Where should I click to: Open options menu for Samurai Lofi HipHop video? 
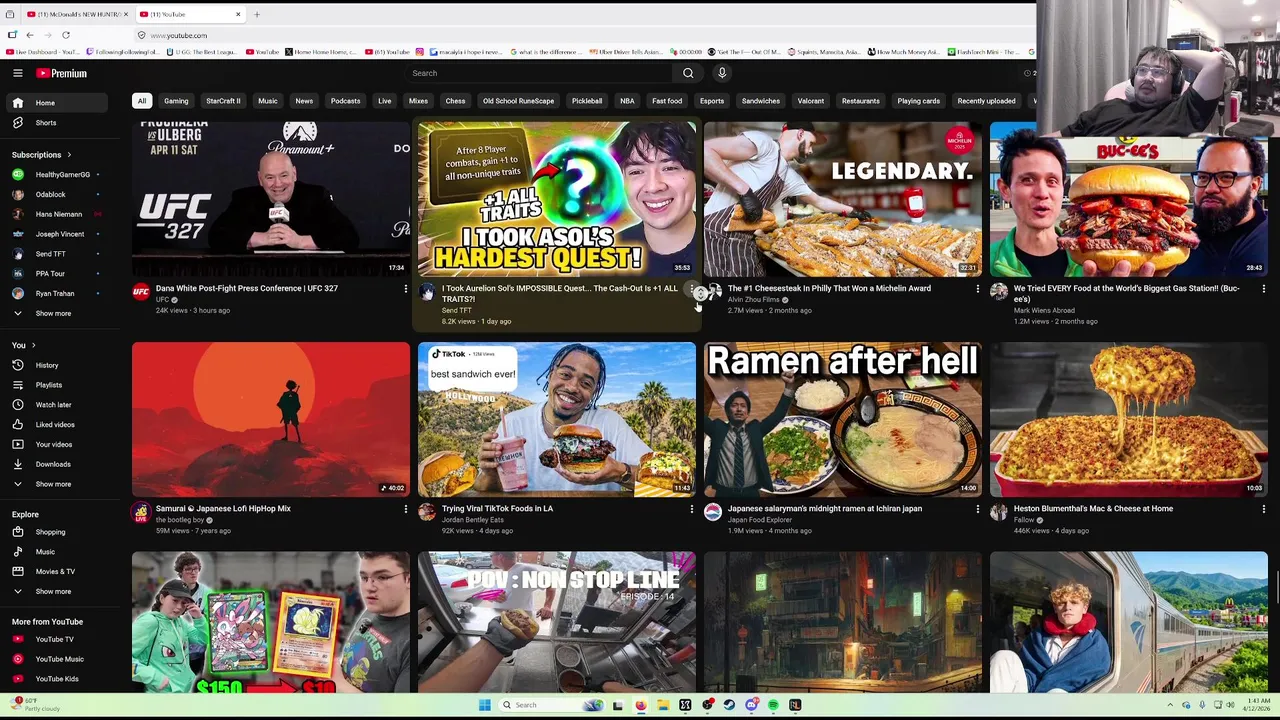[405, 509]
